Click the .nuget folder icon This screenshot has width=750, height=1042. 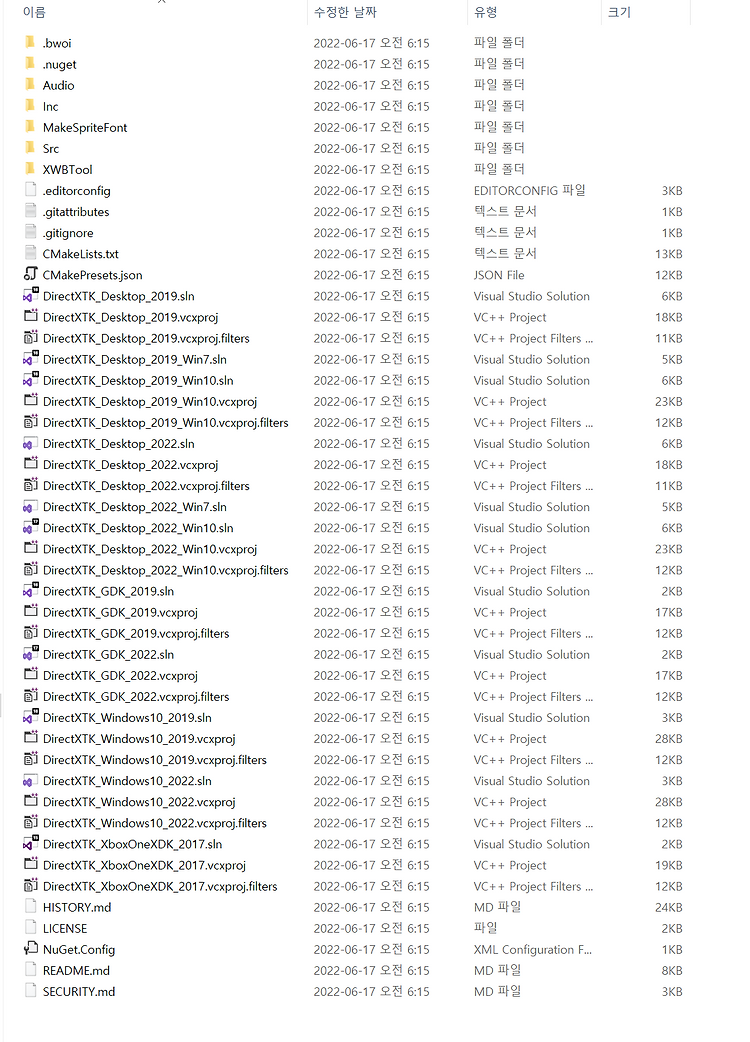click(x=30, y=64)
